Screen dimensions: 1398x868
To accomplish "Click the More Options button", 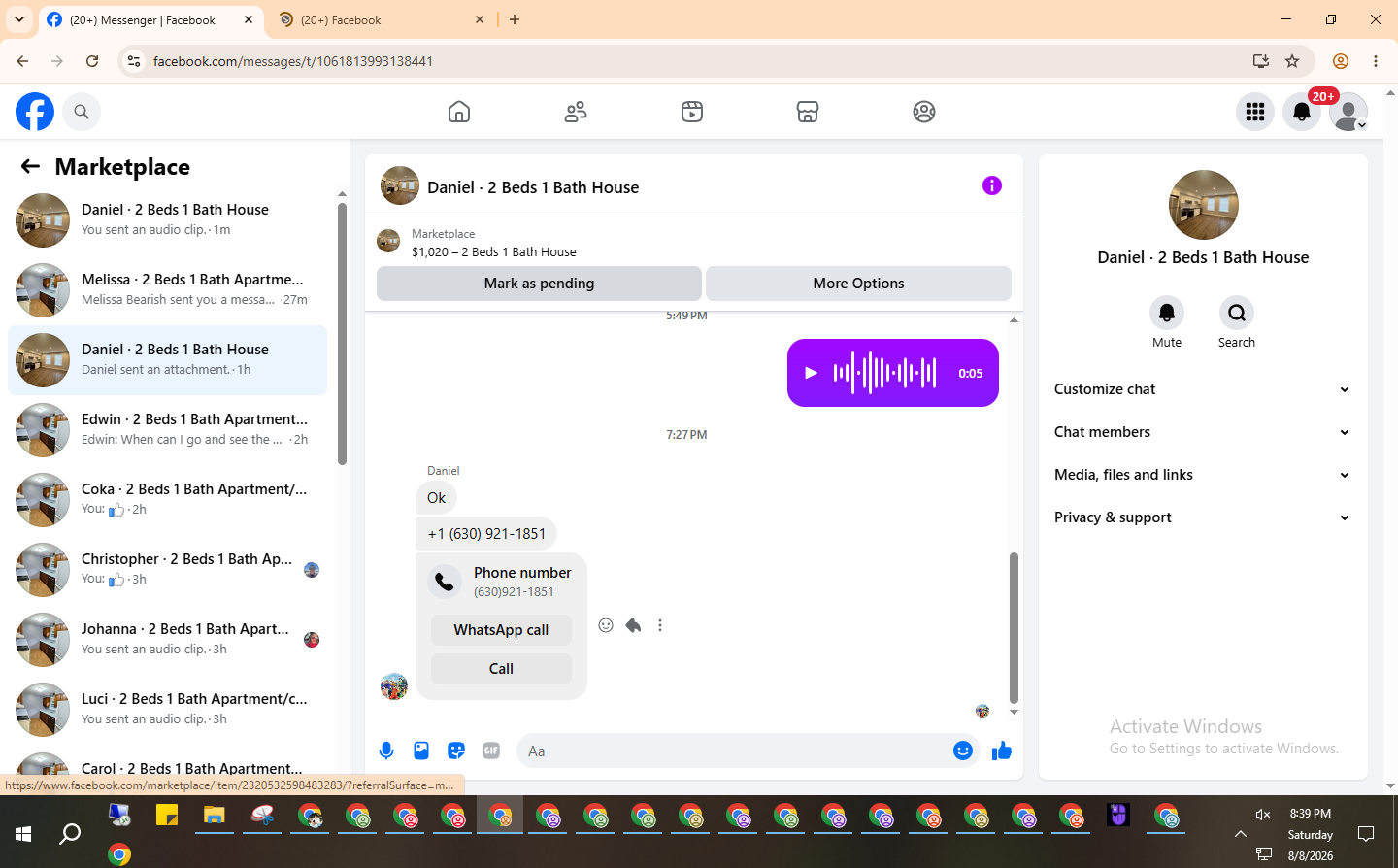I will pyautogui.click(x=858, y=284).
